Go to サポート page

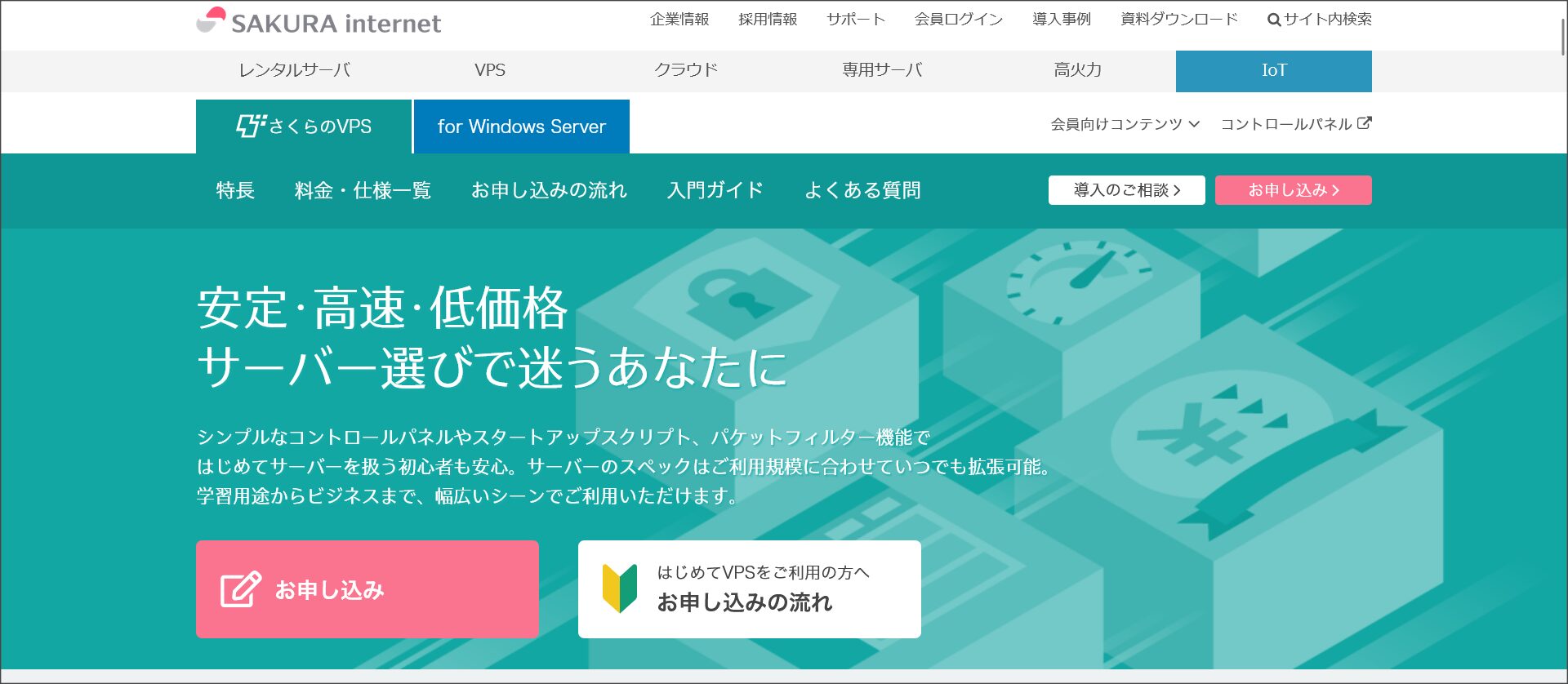click(x=856, y=19)
